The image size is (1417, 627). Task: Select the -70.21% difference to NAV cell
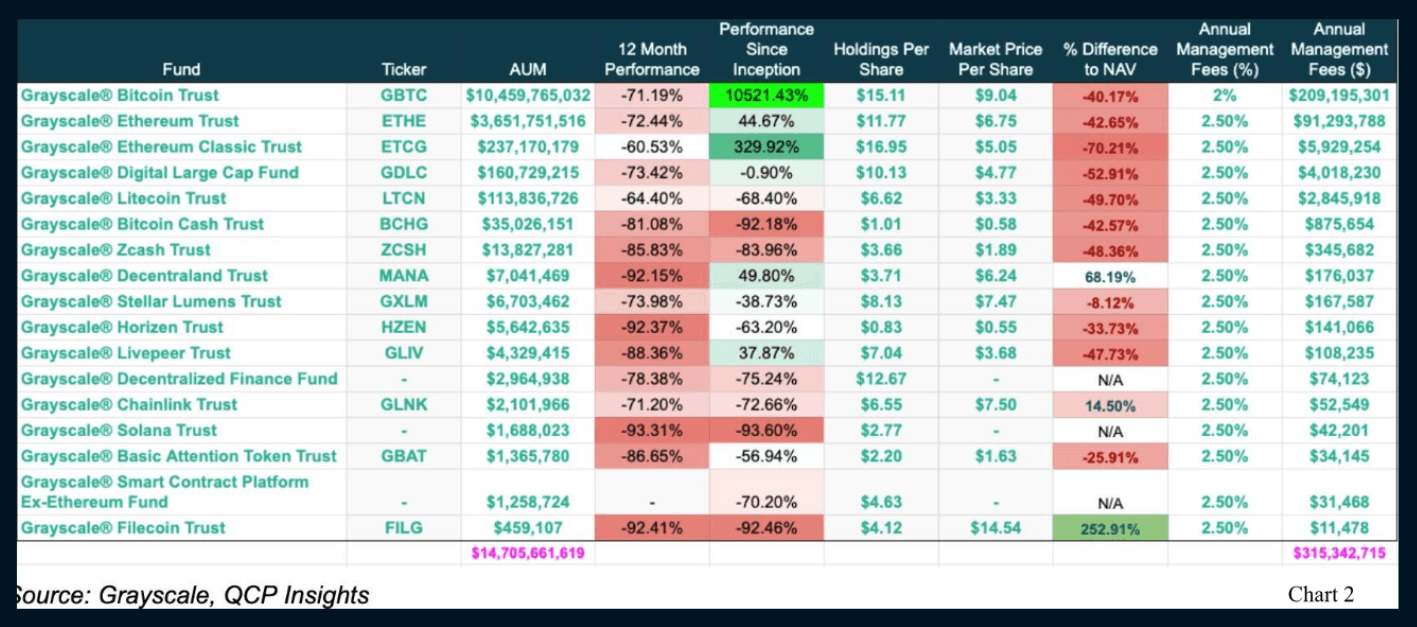coord(1110,147)
